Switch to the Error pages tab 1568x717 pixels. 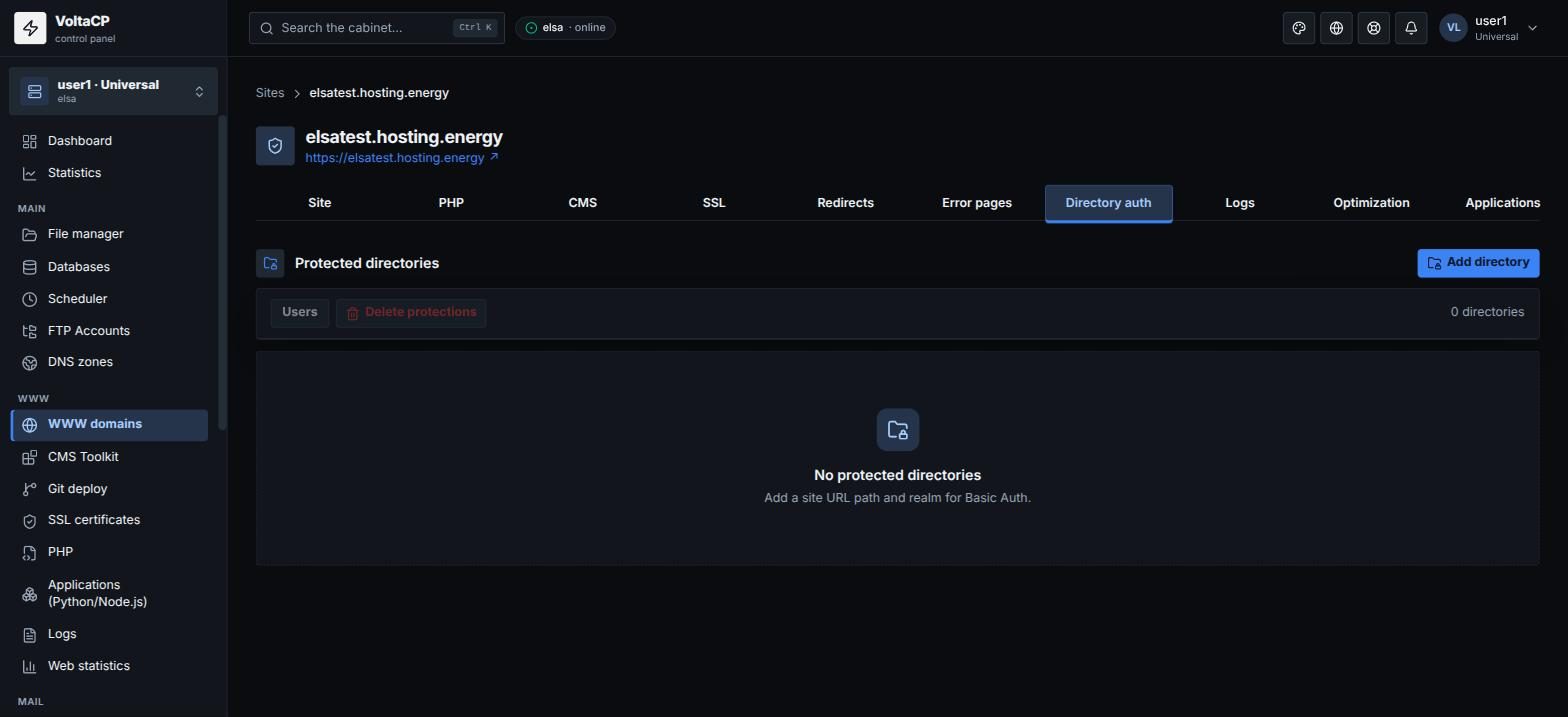(977, 203)
